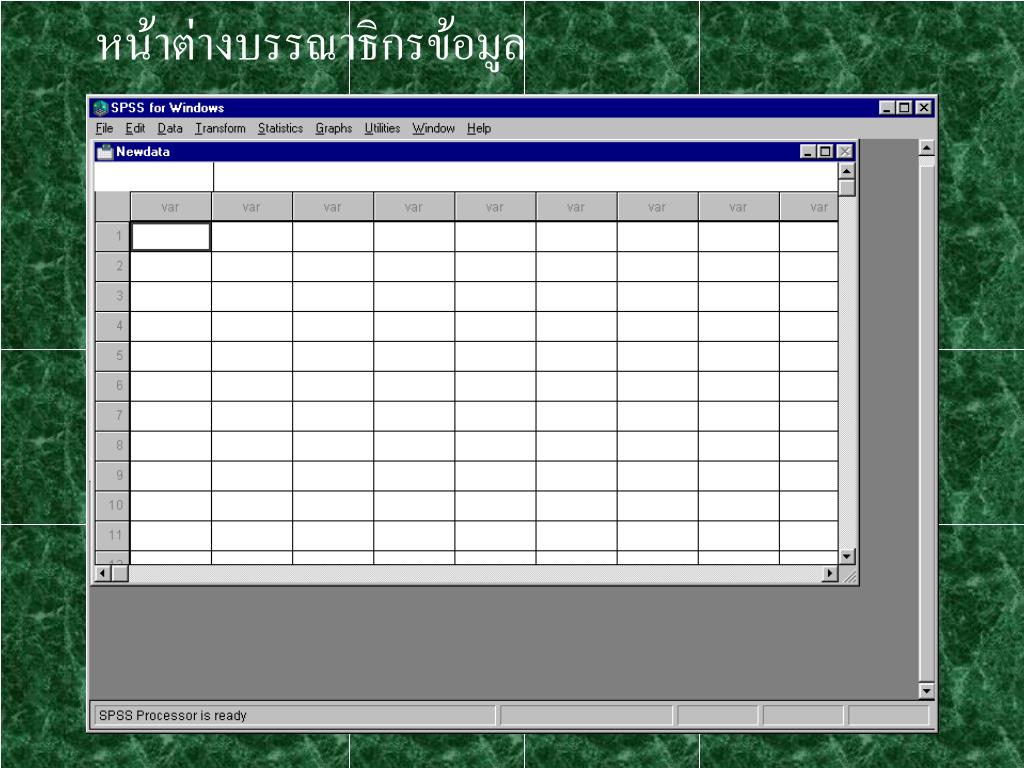Click the SPSS for Windows title bar
The image size is (1024, 768).
point(511,108)
